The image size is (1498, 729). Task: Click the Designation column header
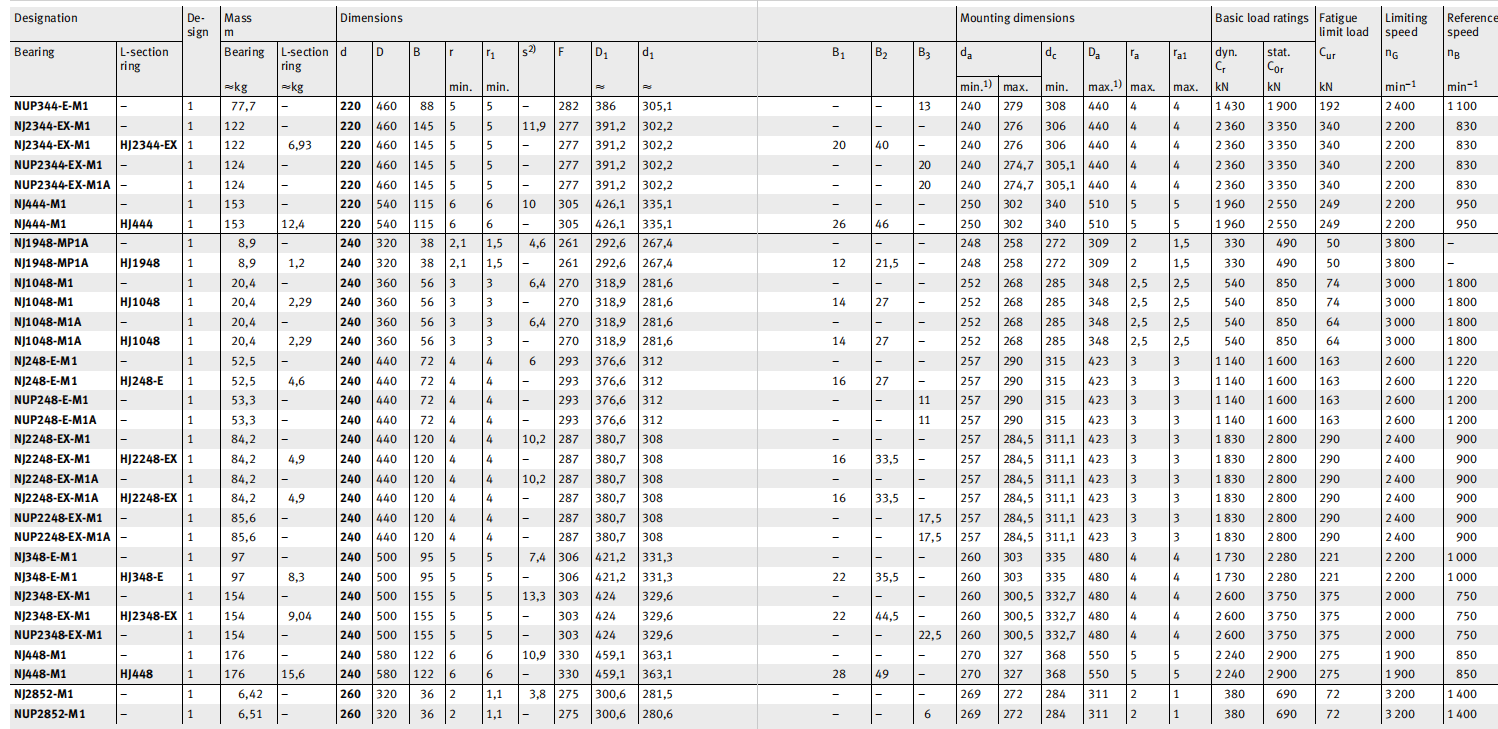pyautogui.click(x=46, y=18)
